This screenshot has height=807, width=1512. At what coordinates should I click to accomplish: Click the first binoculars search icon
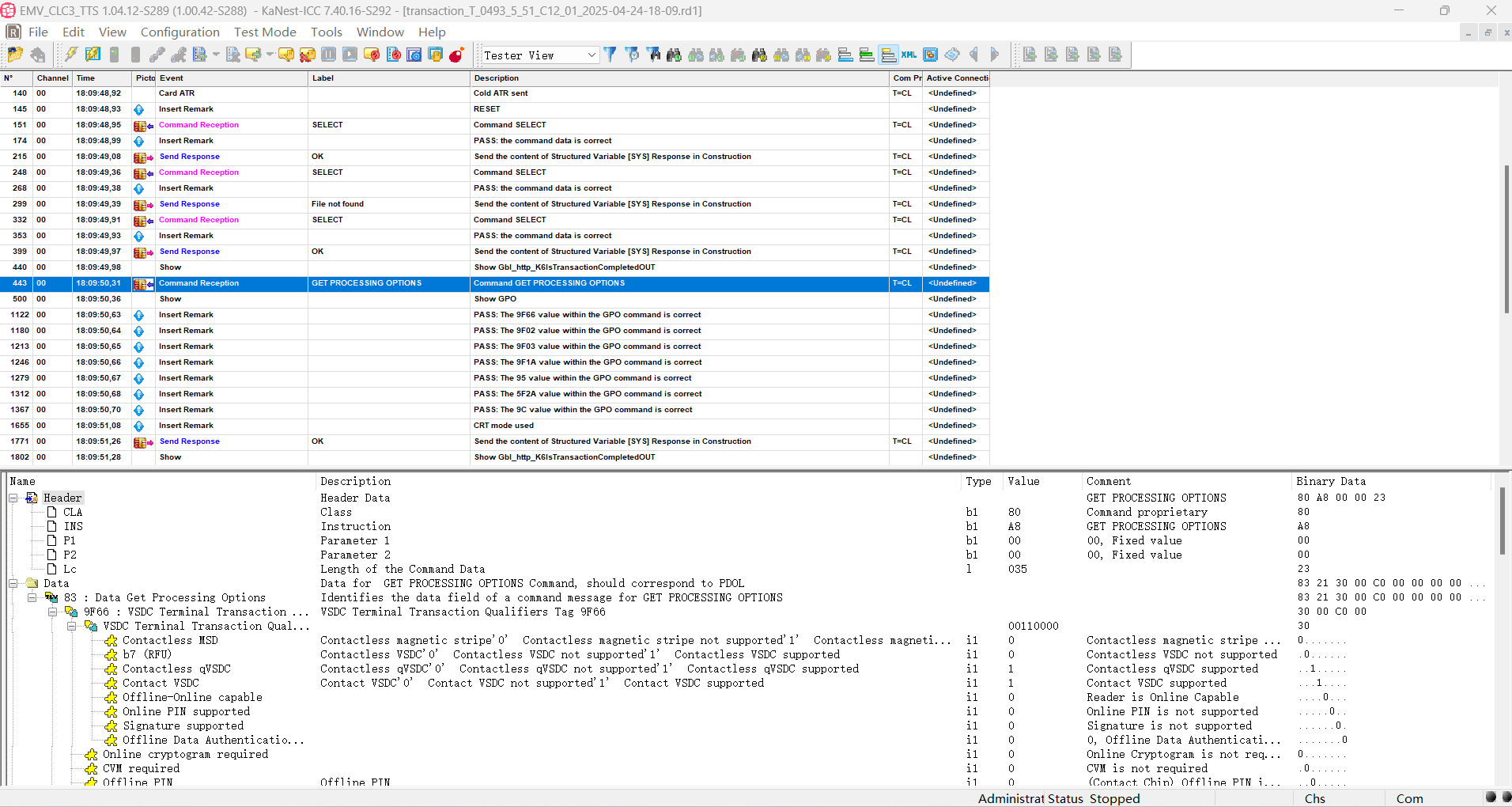pos(674,55)
